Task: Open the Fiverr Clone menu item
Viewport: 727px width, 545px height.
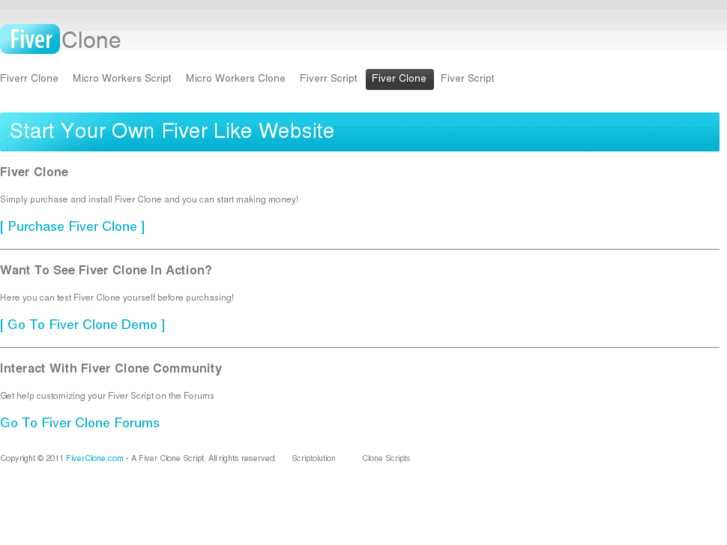Action: coord(29,78)
